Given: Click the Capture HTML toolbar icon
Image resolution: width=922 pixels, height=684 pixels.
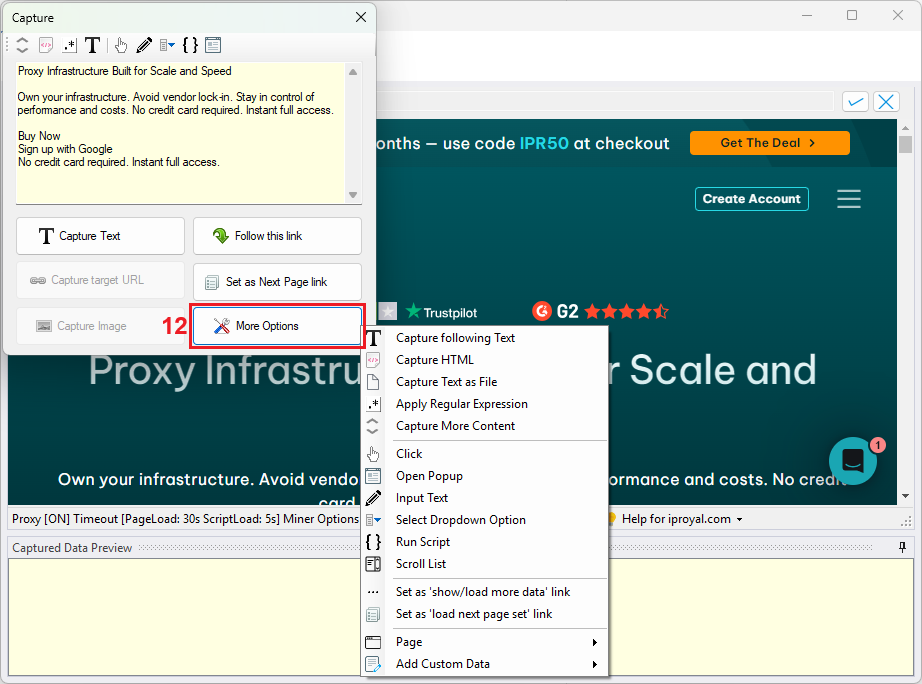Looking at the screenshot, I should (46, 45).
